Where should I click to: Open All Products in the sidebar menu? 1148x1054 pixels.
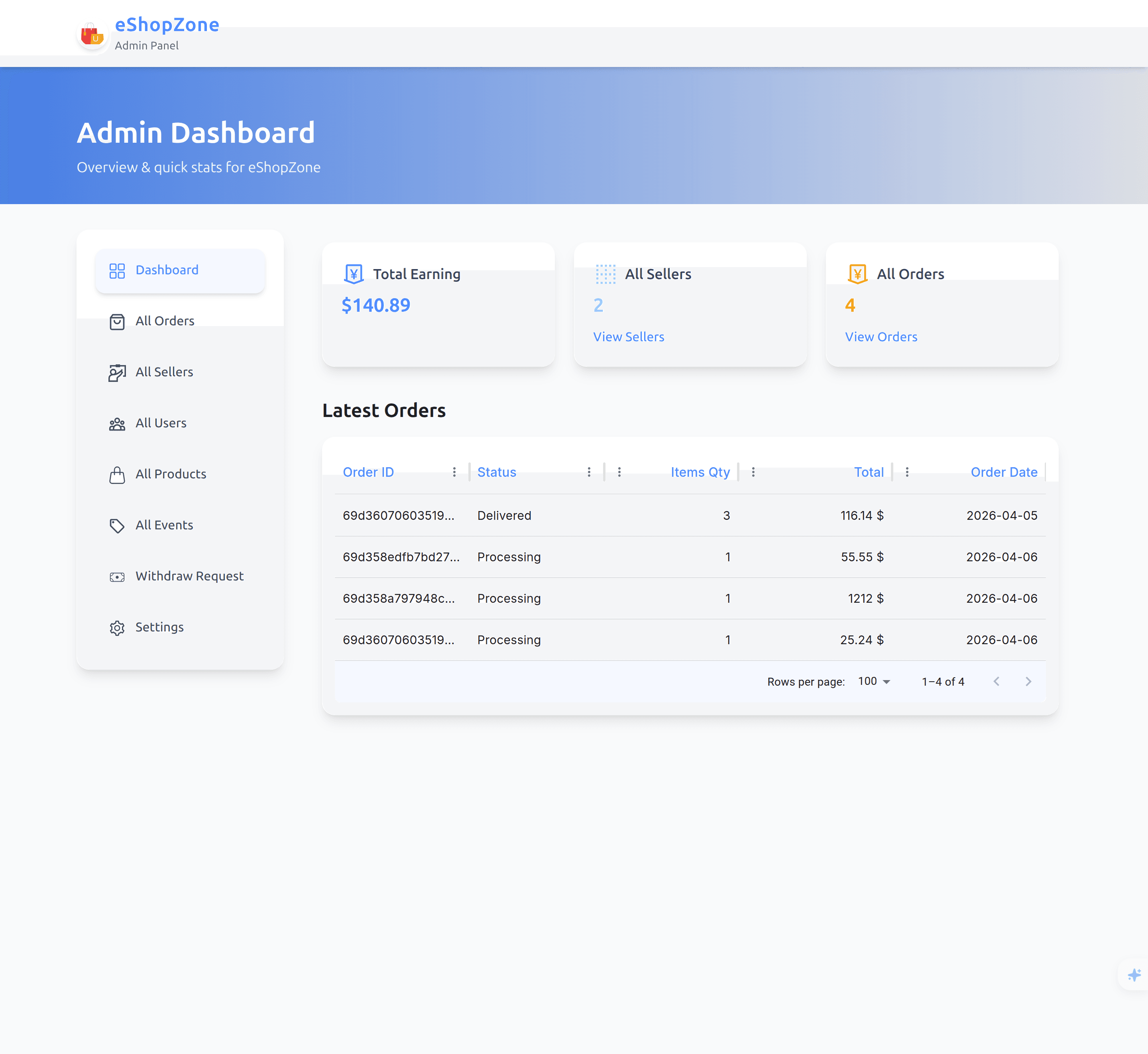(171, 474)
